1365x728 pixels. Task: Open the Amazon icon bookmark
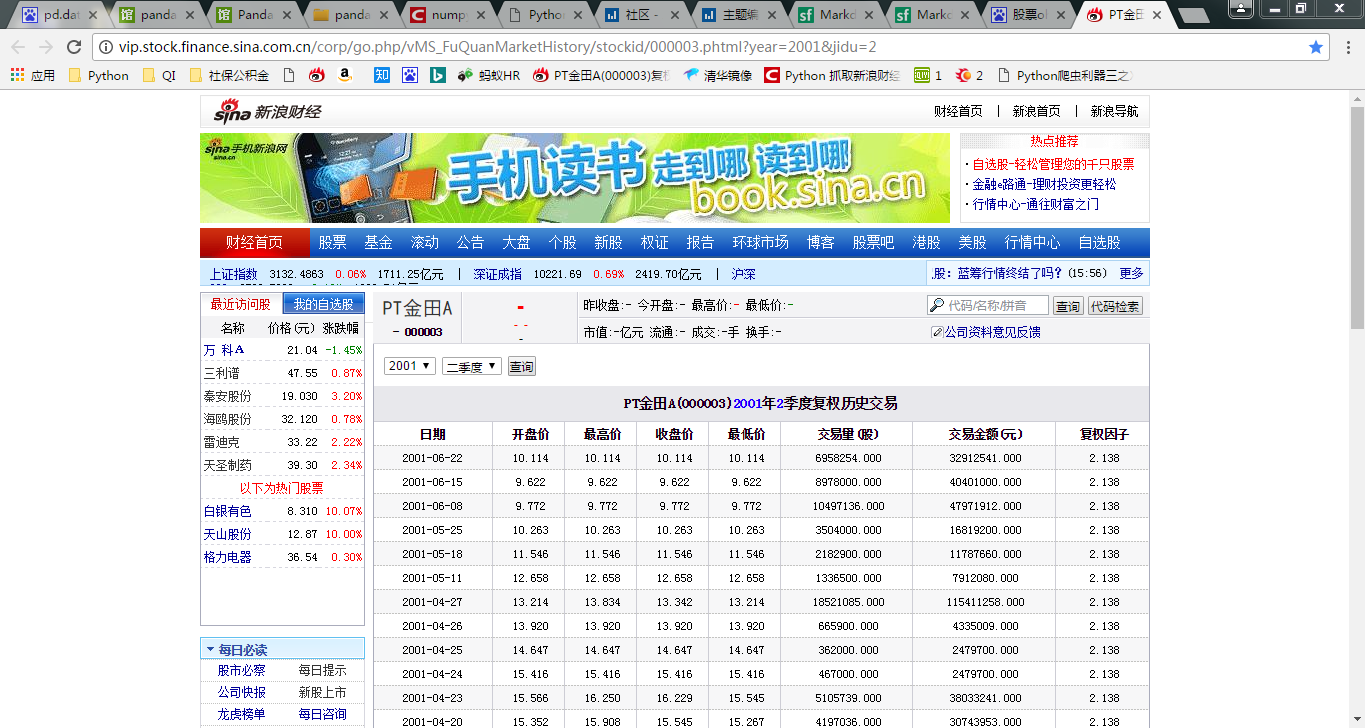[x=345, y=75]
